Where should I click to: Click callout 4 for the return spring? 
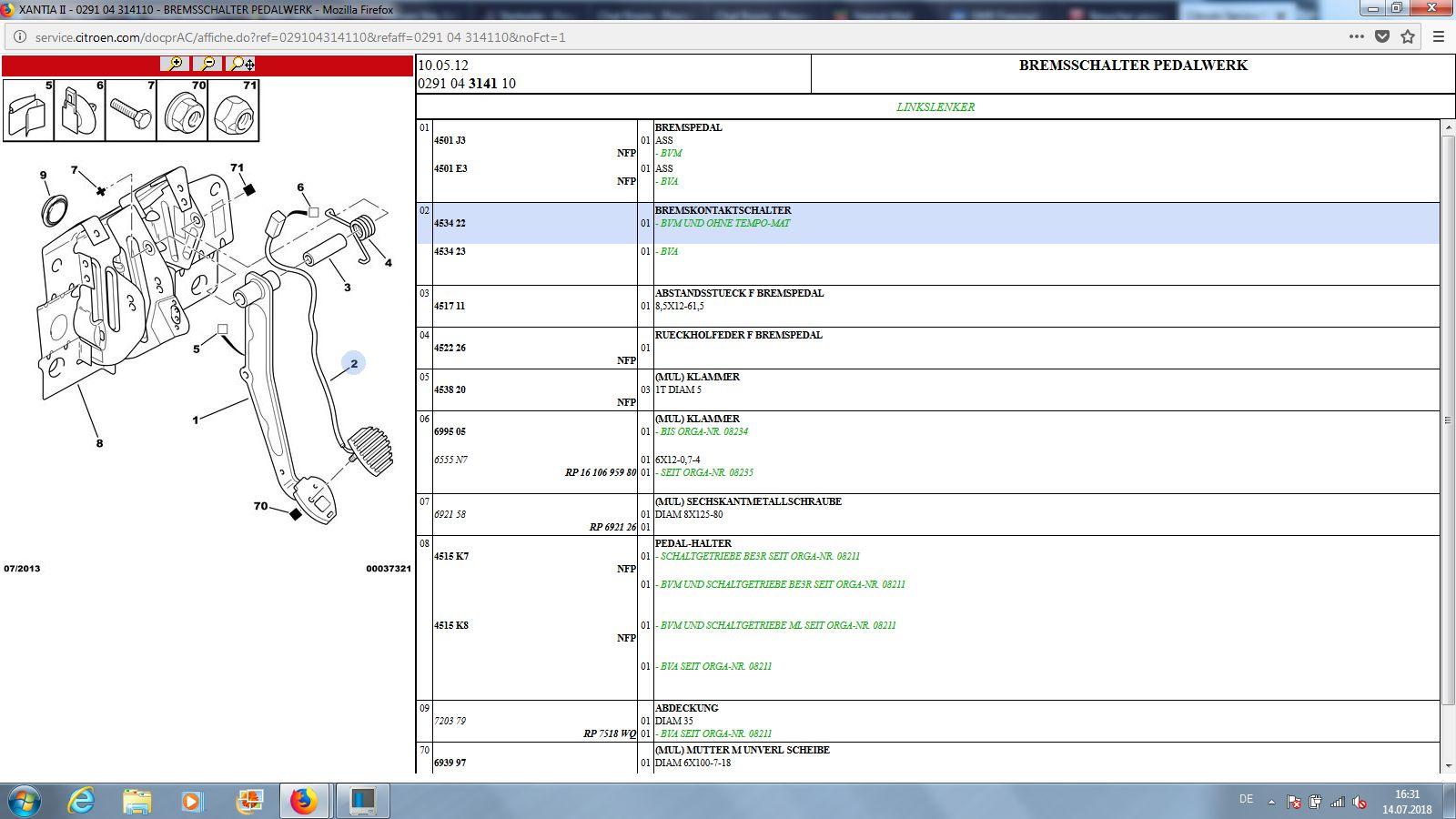click(x=389, y=263)
